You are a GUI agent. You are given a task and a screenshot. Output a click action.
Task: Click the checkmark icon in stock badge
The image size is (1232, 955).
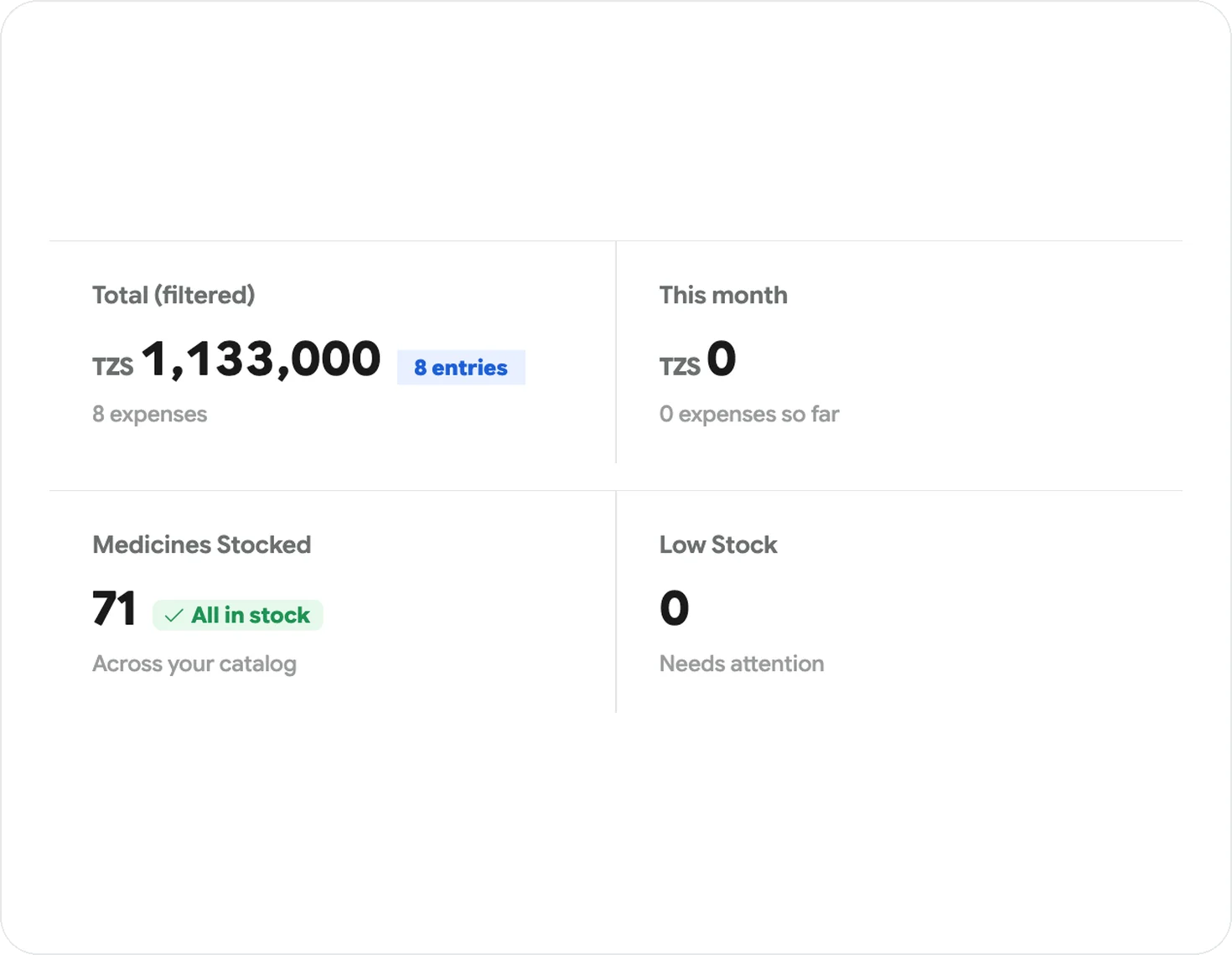click(x=174, y=616)
